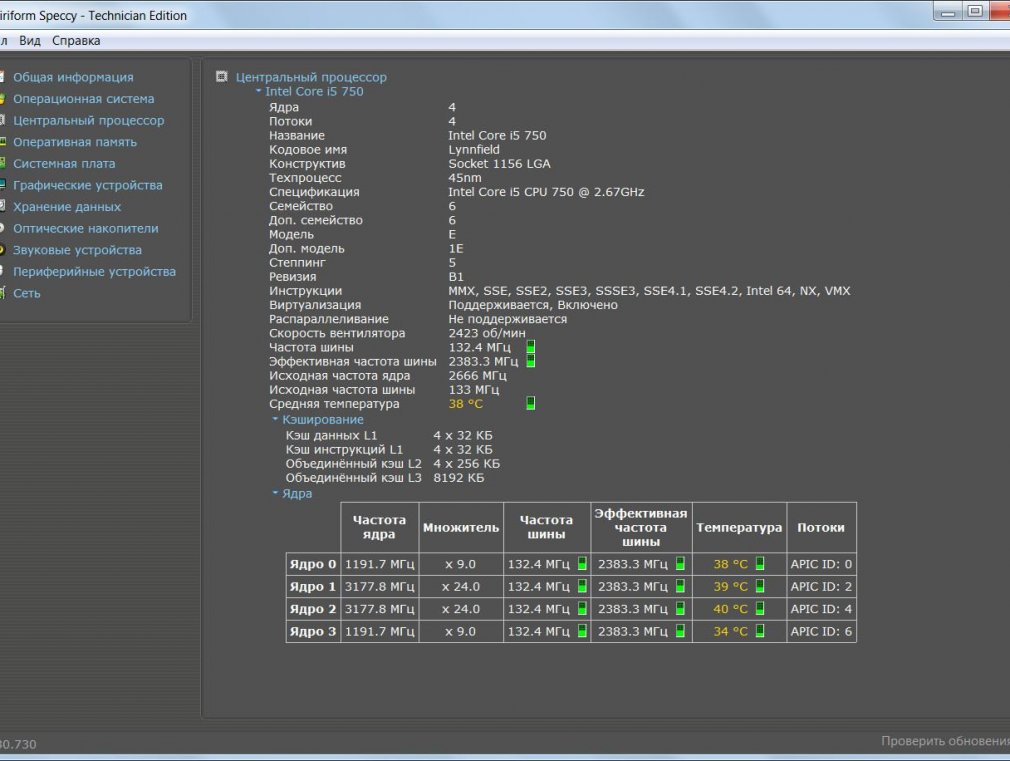Click the Множитель column header
Viewport: 1010px width, 761px height.
[461, 527]
